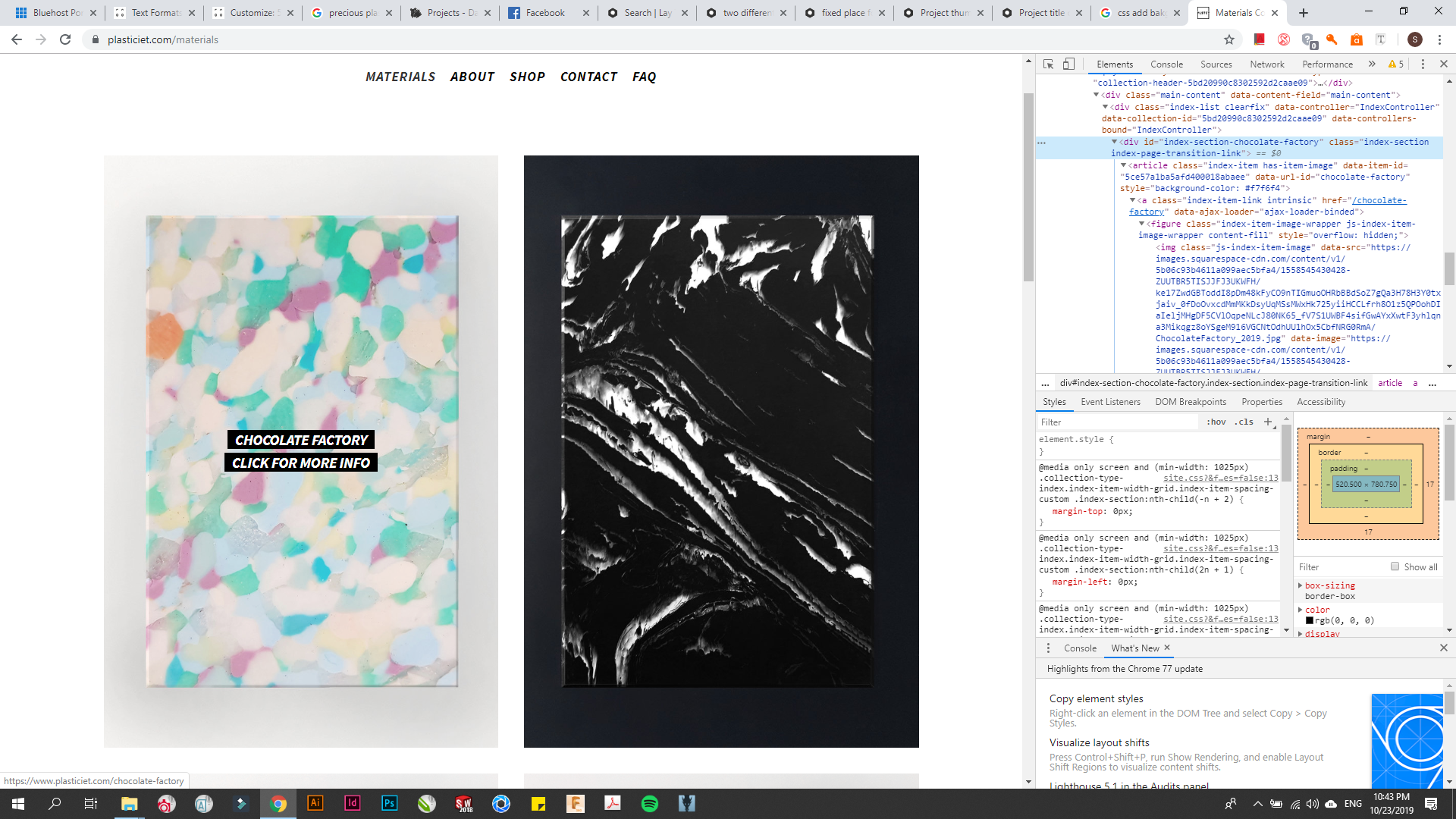
Task: Go to the SHOP navigation link
Action: click(527, 77)
